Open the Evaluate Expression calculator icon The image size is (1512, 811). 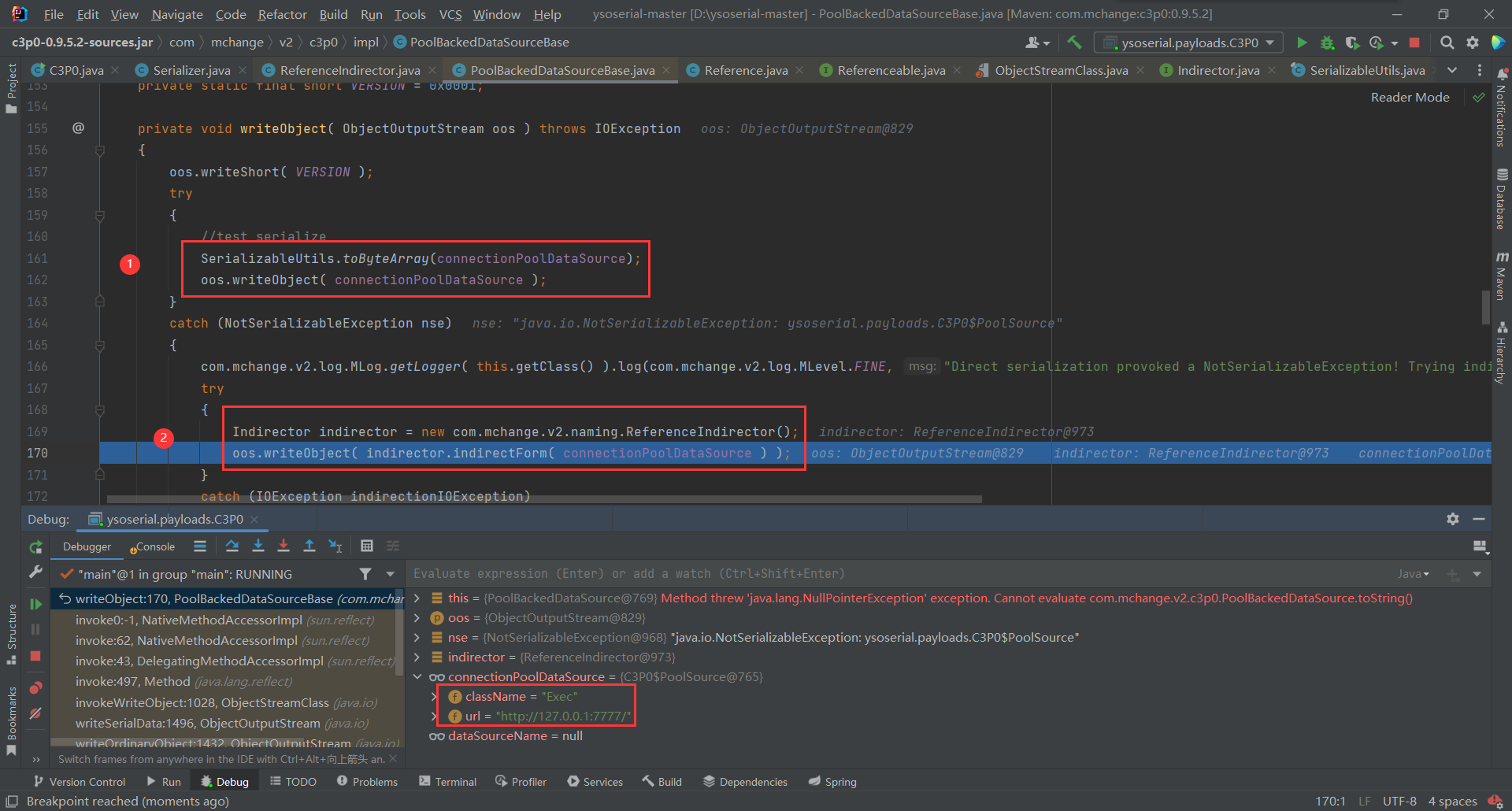point(367,546)
